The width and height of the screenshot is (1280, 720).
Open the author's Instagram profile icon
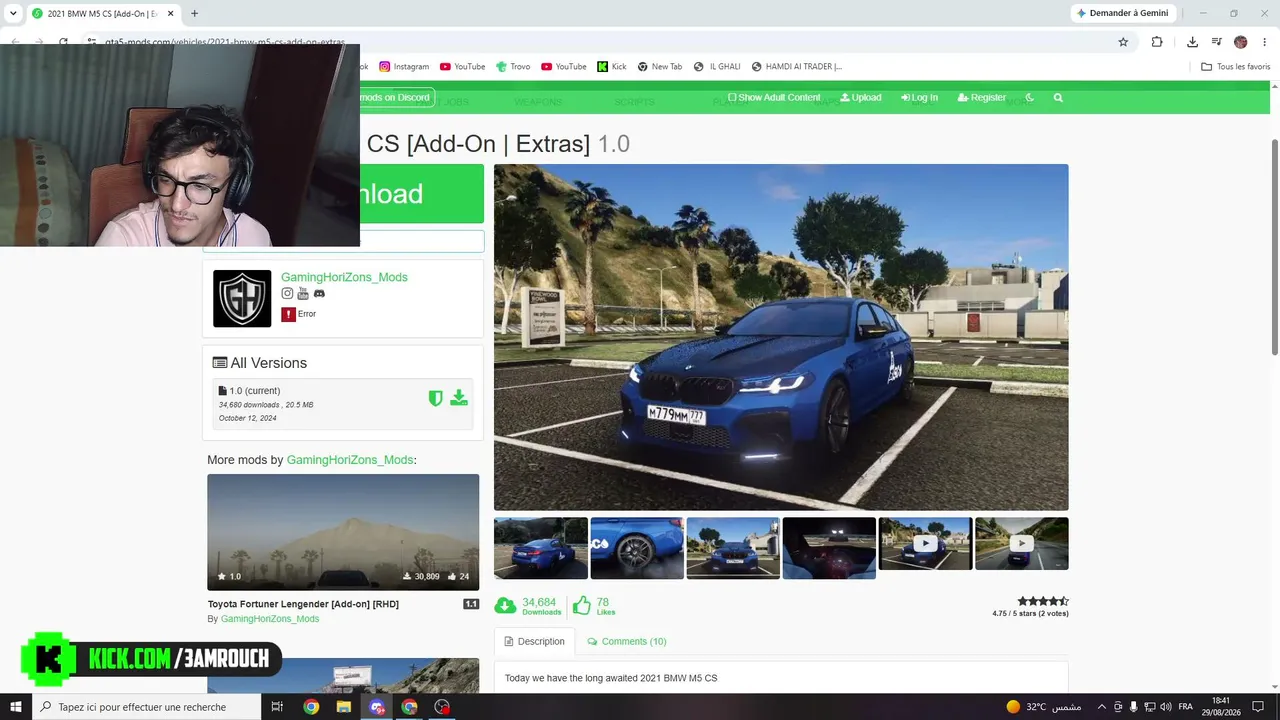point(287,294)
